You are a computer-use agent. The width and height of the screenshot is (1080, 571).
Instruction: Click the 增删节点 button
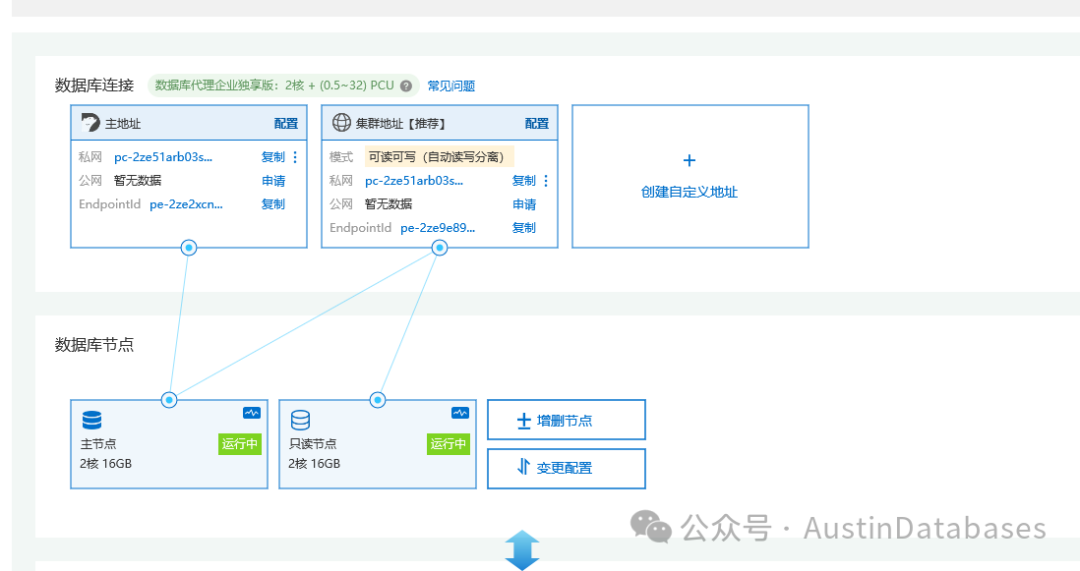point(566,419)
